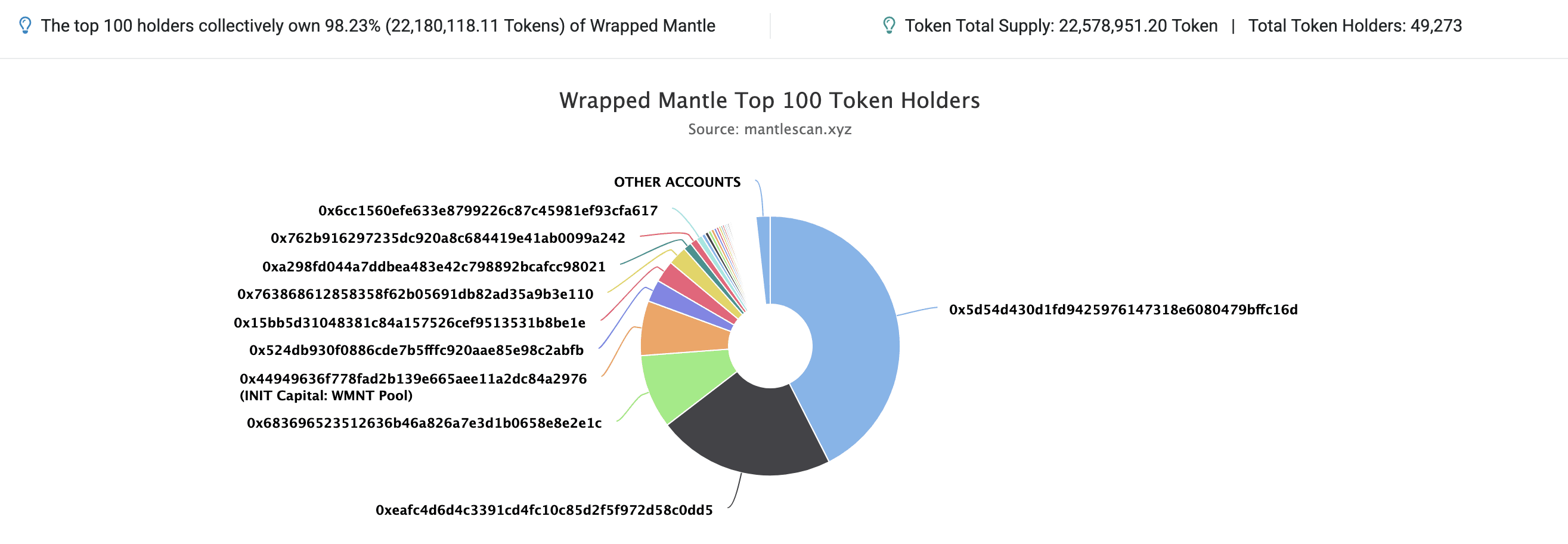
Task: Click the lightbulb icon beside top 100 holders
Action: point(25,26)
